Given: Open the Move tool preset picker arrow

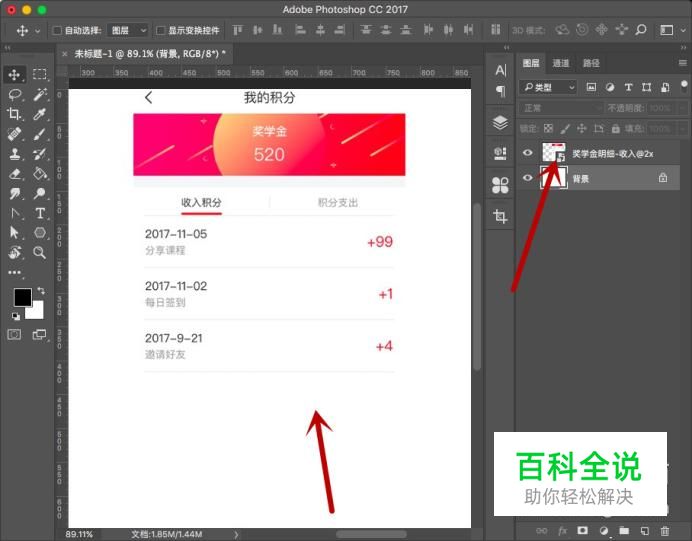Looking at the screenshot, I should (x=38, y=31).
